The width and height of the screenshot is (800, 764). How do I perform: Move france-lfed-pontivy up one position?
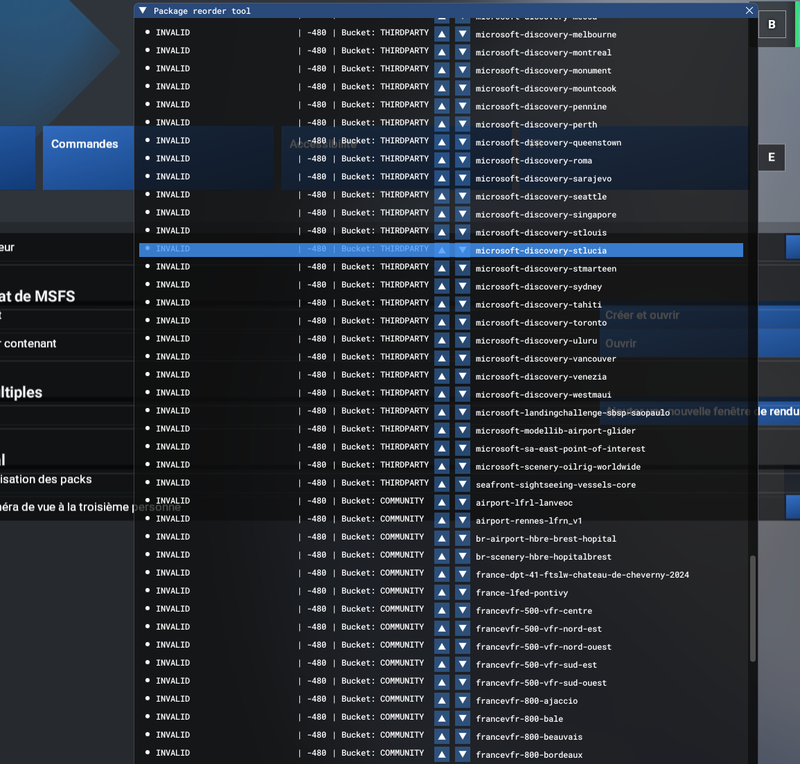point(442,593)
